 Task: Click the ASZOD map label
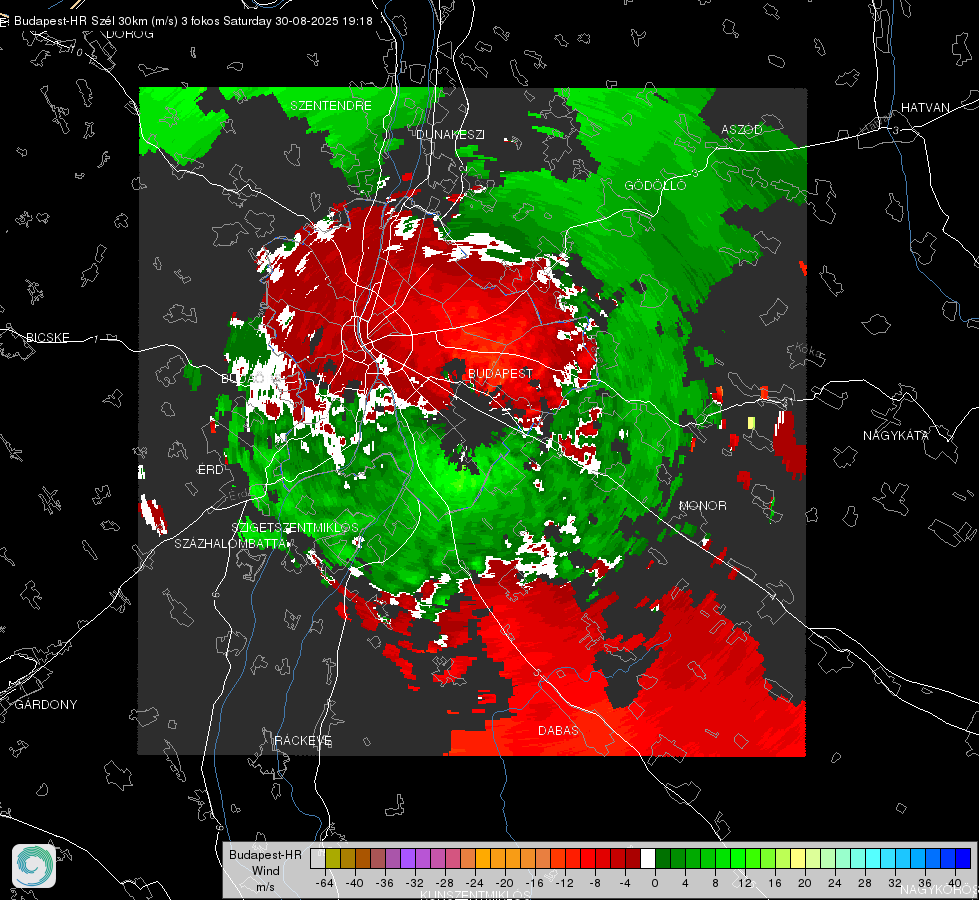742,129
